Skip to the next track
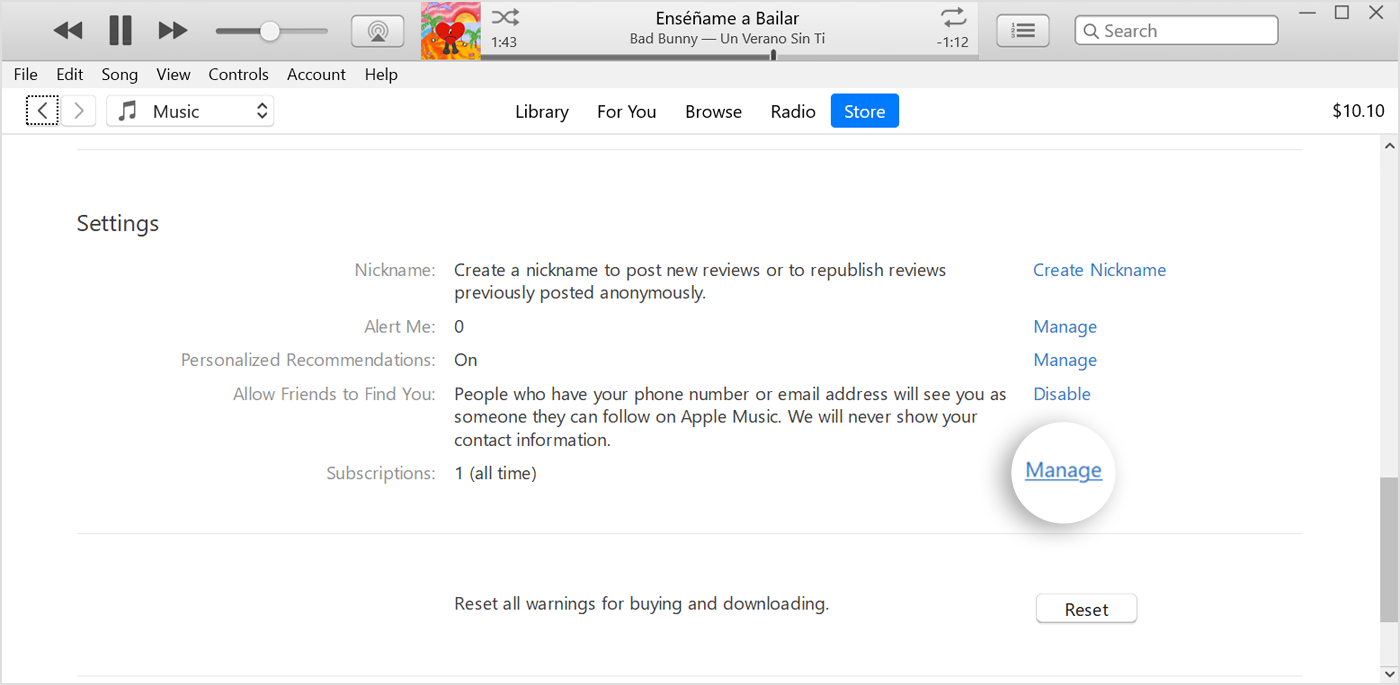This screenshot has width=1400, height=685. pos(172,30)
